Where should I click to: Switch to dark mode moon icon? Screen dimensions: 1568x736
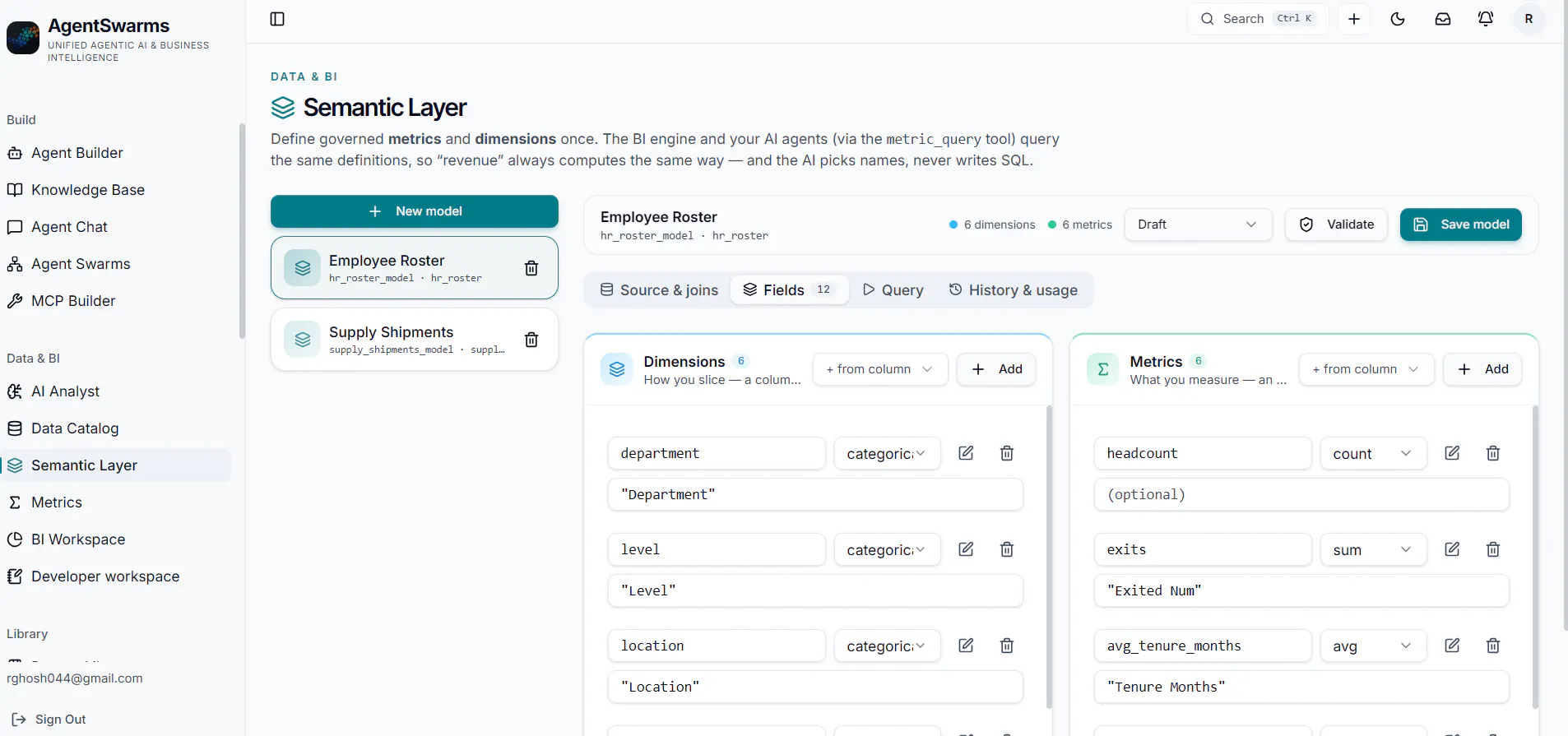click(1398, 19)
